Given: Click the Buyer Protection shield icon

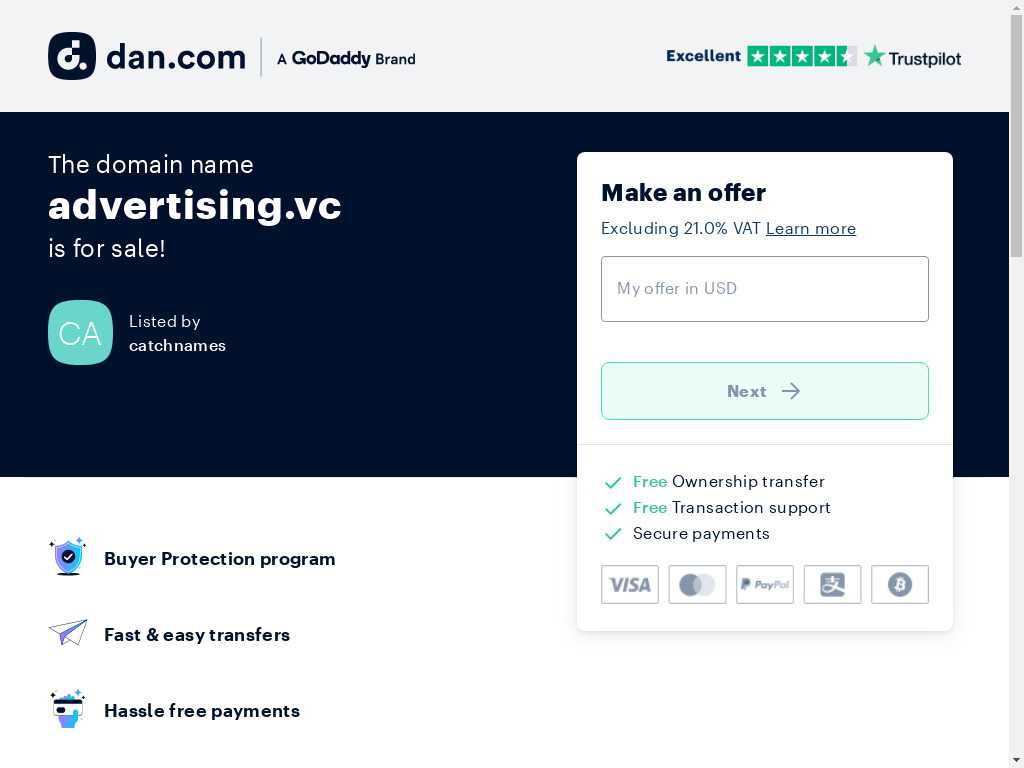Looking at the screenshot, I should [x=68, y=556].
